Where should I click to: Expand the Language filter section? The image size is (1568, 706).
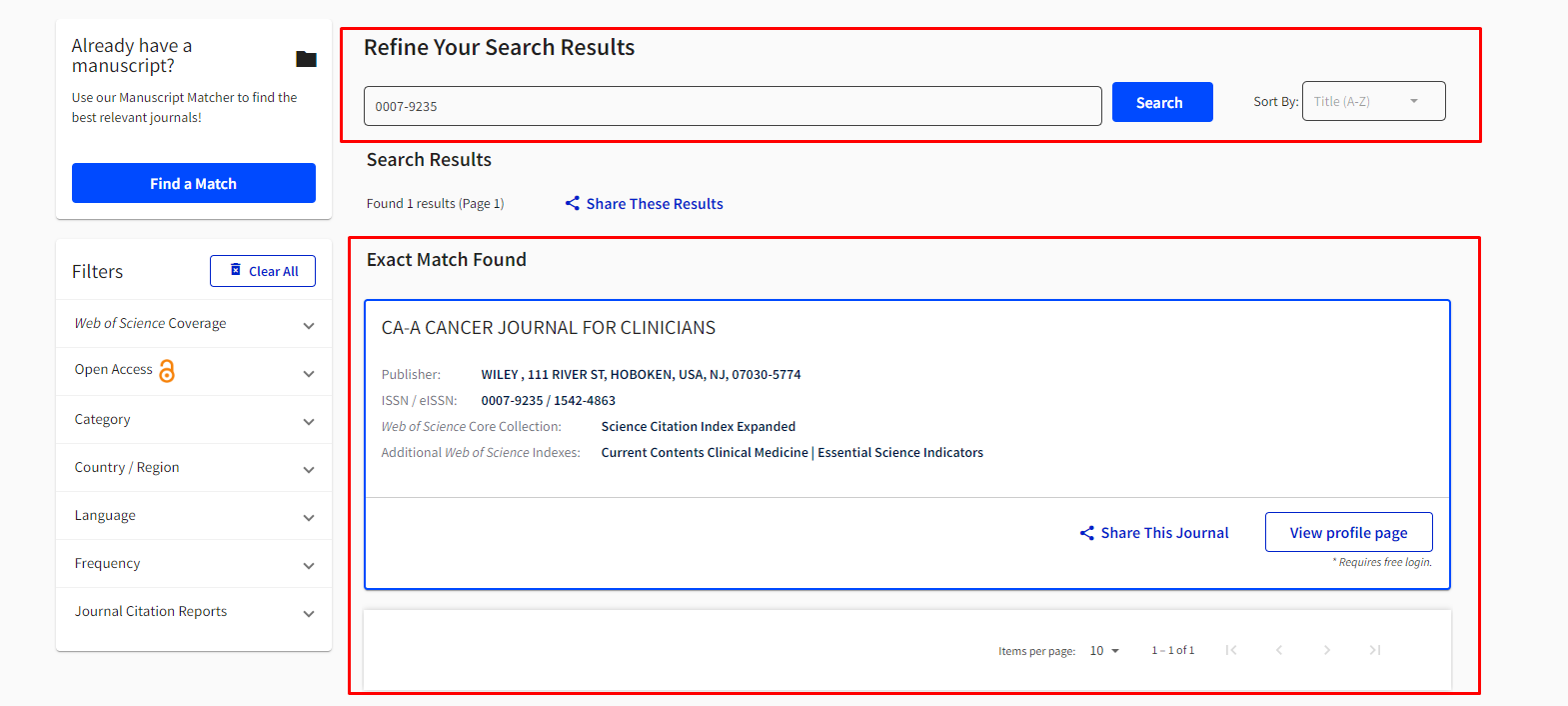[309, 517]
